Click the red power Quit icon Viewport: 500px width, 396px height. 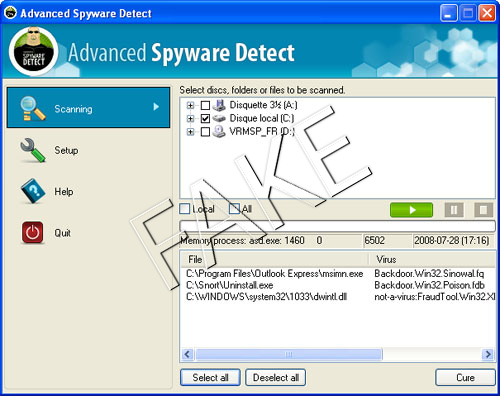(33, 232)
